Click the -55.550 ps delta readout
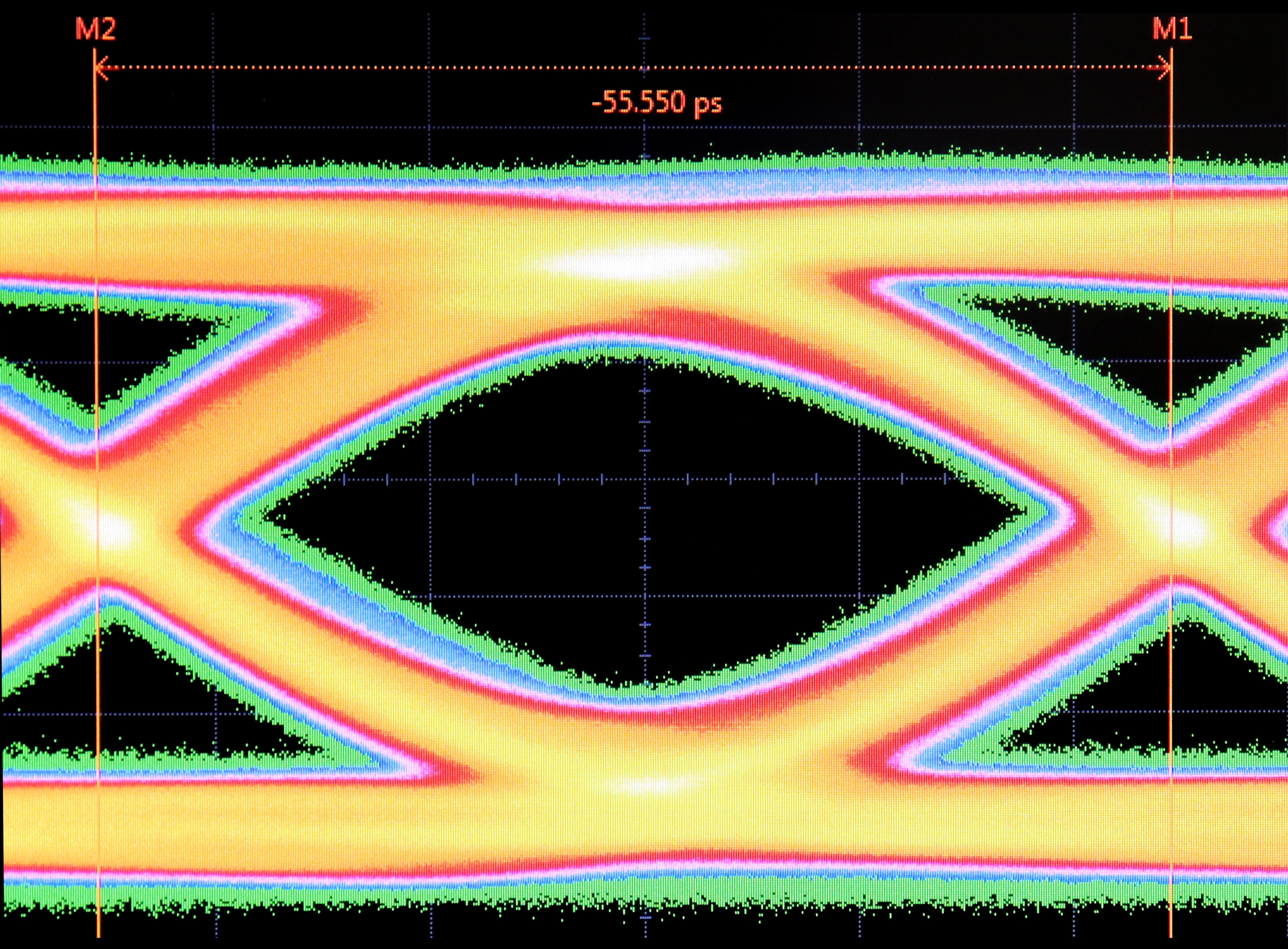 point(656,104)
